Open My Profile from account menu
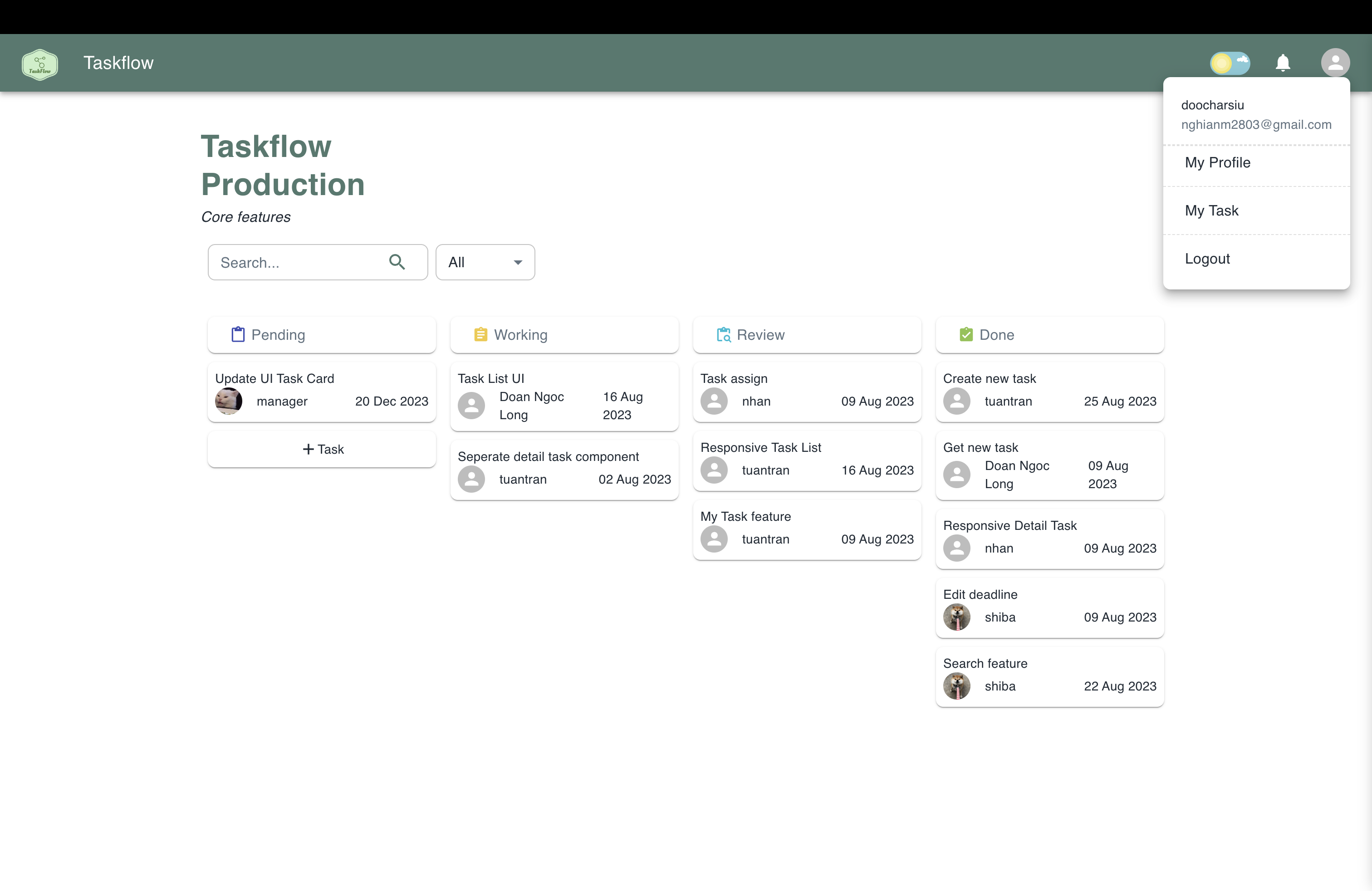This screenshot has width=1372, height=891. 1256,162
